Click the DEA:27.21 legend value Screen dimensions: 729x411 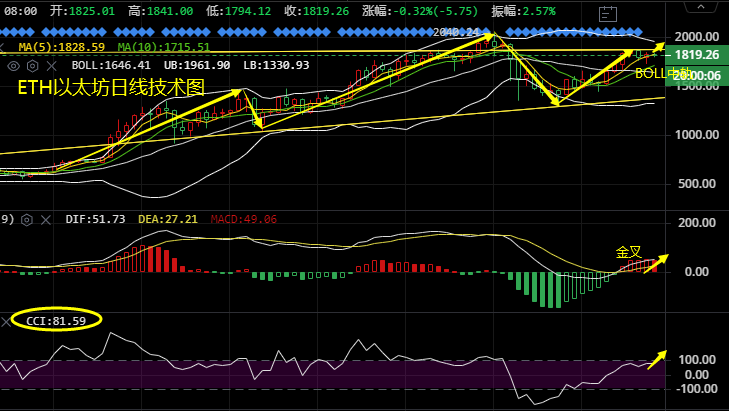tap(165, 219)
